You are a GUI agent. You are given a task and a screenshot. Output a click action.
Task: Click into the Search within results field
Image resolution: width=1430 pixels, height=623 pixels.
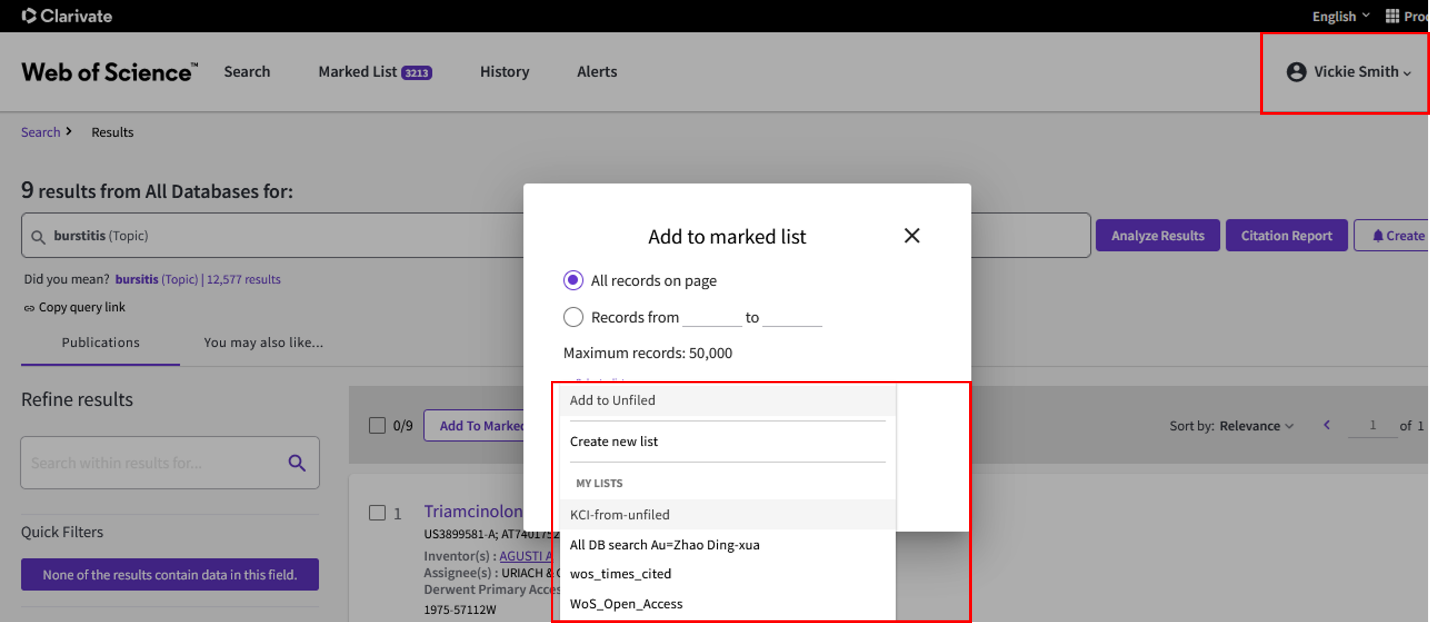(150, 463)
